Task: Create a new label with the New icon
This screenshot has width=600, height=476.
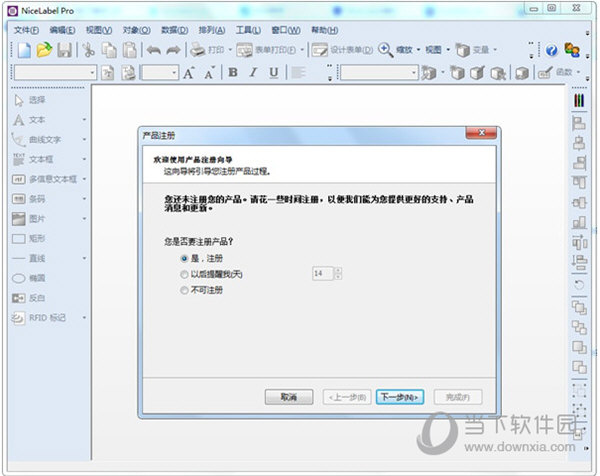Action: (x=24, y=50)
